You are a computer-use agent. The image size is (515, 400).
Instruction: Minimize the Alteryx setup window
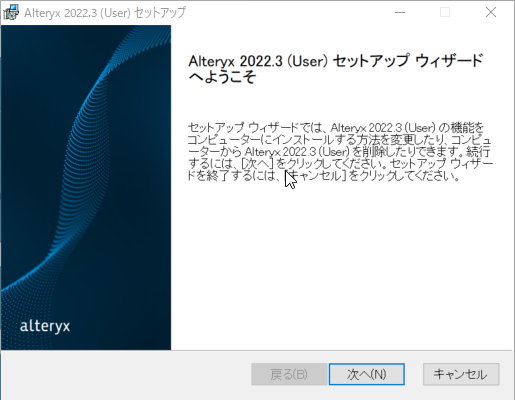point(400,13)
